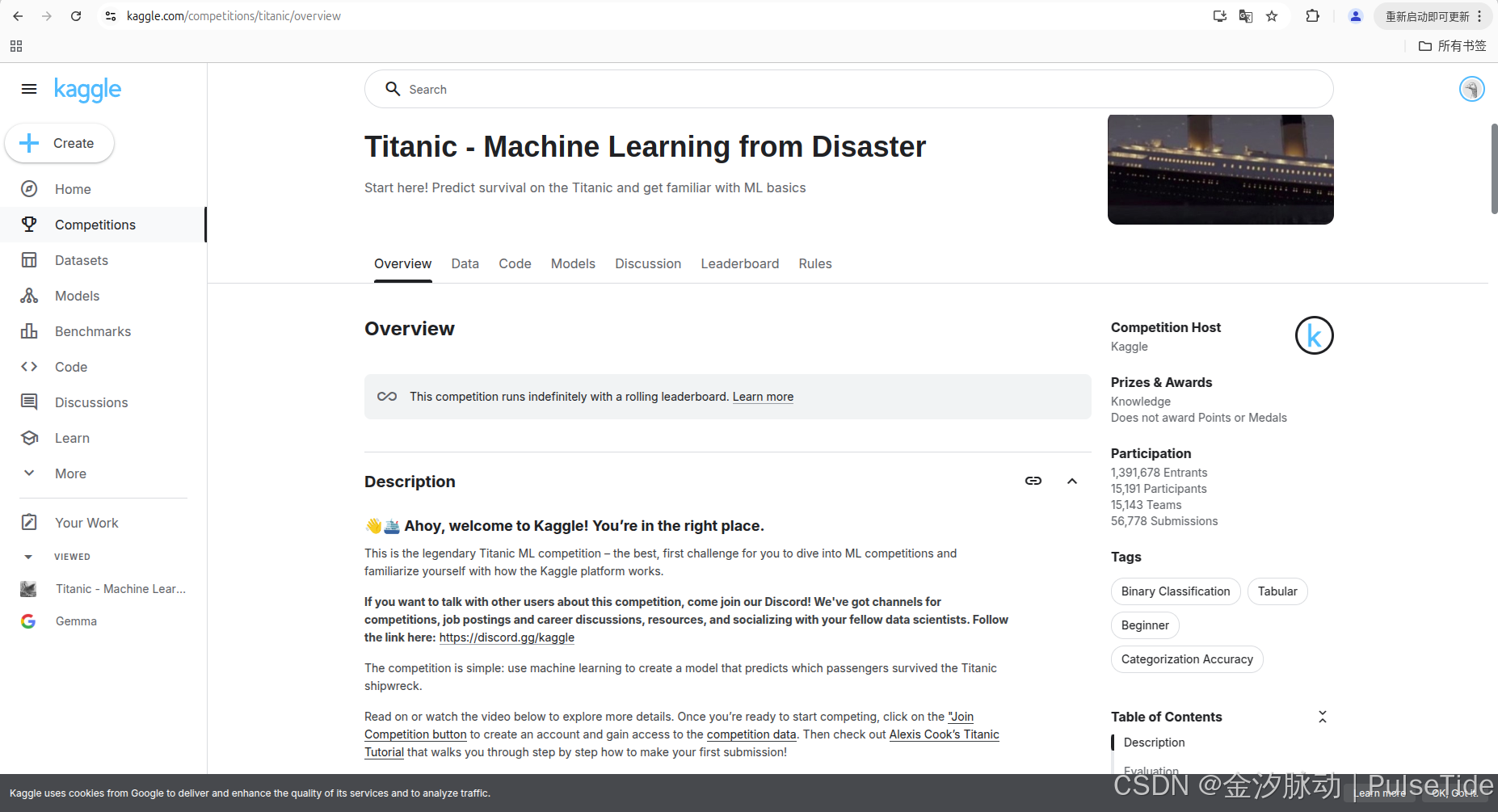Open Your Work page
This screenshot has width=1498, height=812.
[103, 523]
